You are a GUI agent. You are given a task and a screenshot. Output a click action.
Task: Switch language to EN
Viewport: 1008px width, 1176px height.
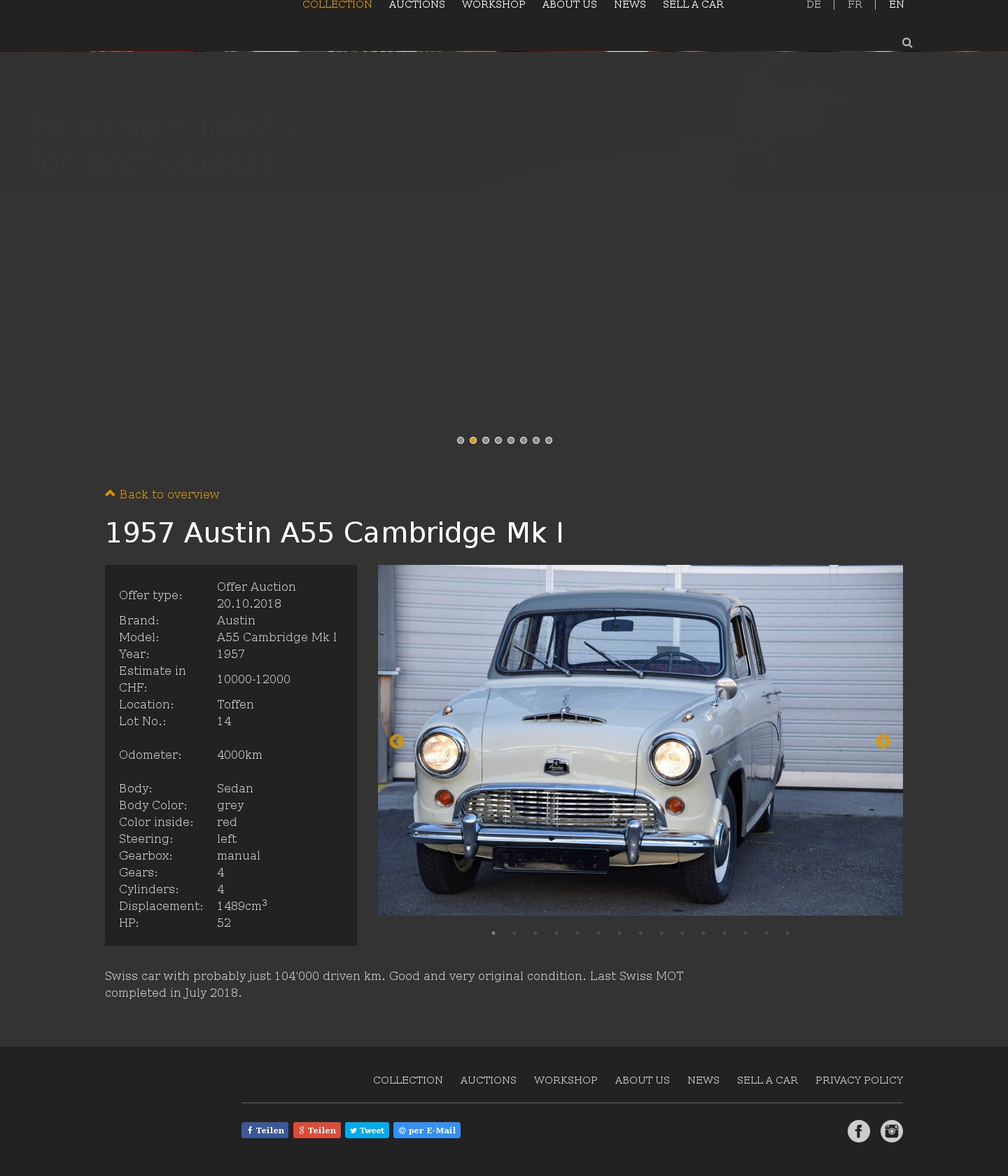(897, 5)
